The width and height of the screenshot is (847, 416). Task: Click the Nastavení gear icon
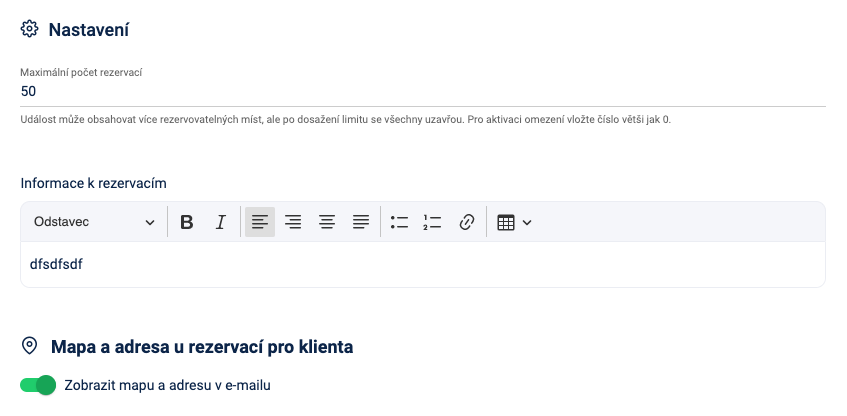tap(29, 29)
